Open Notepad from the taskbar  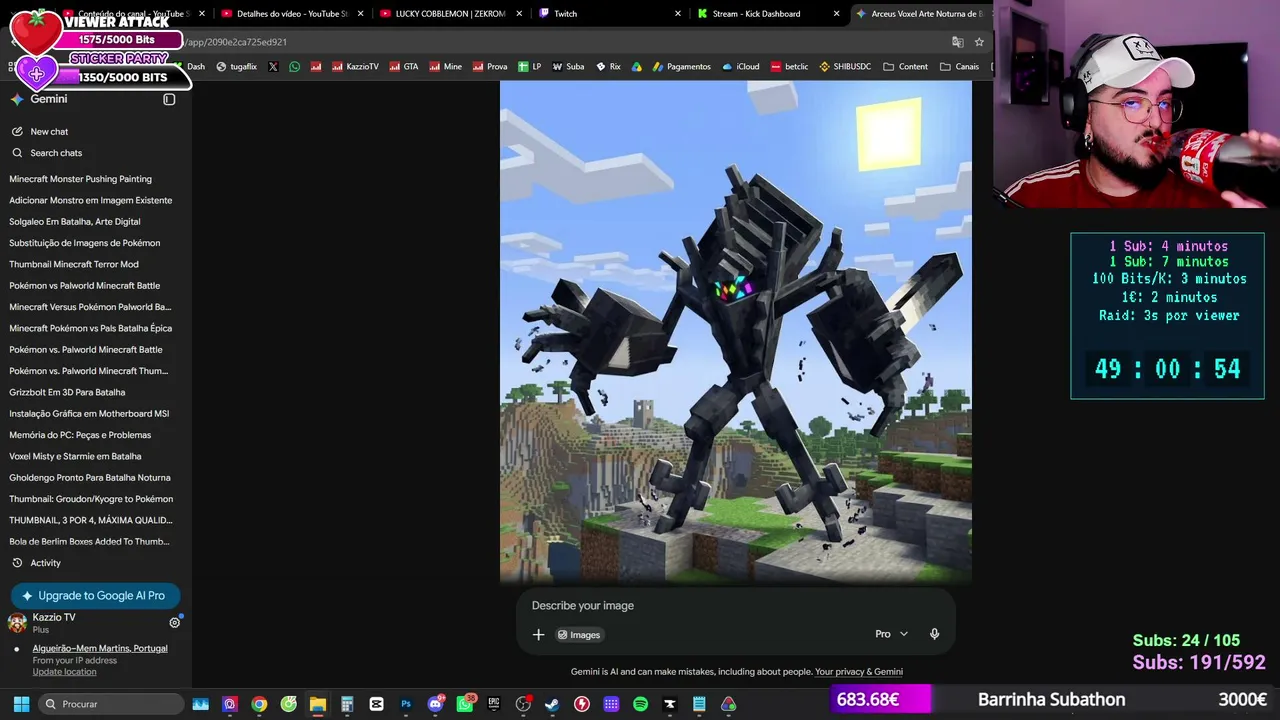click(x=699, y=704)
